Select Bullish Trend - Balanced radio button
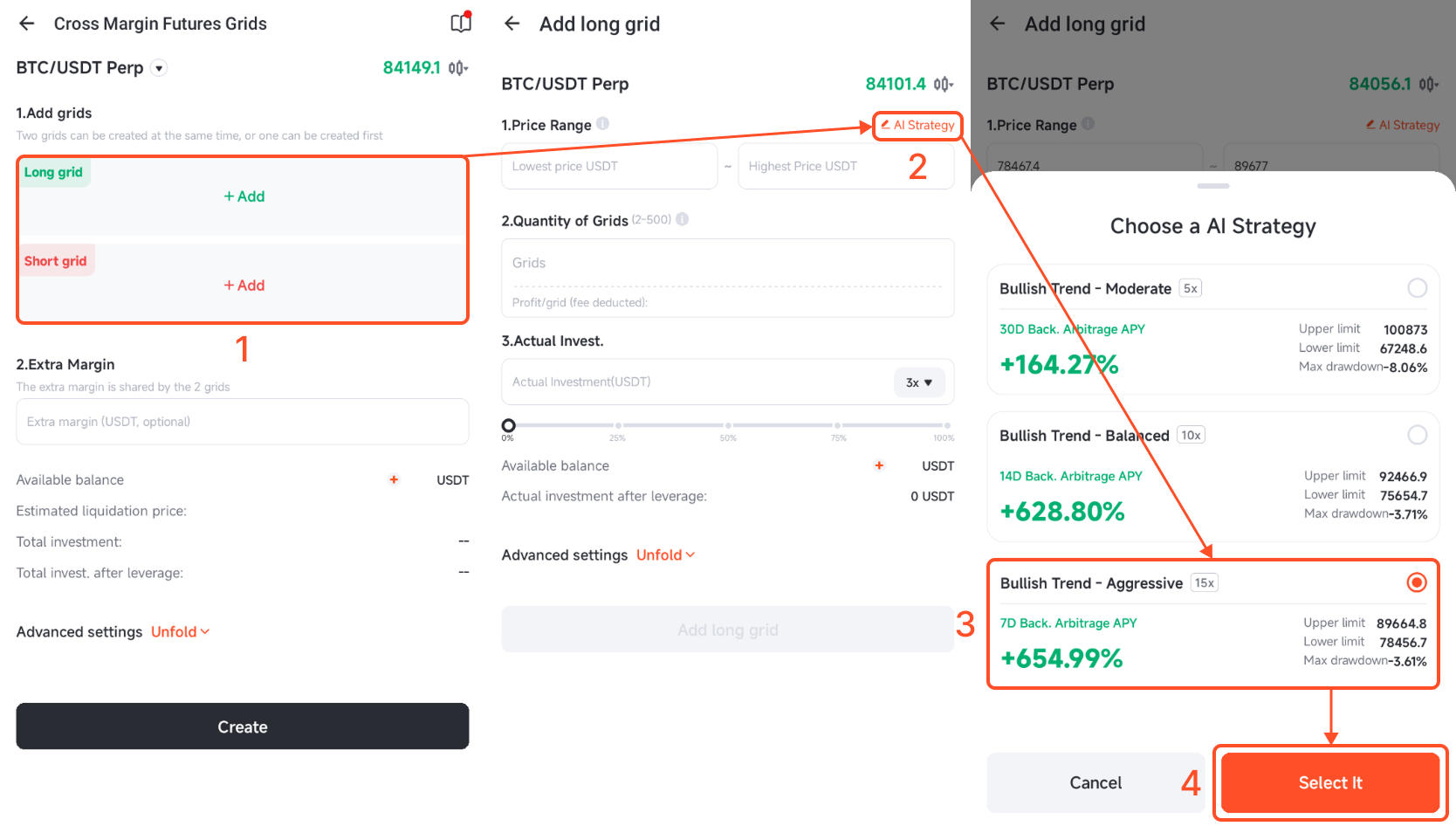Image resolution: width=1456 pixels, height=833 pixels. coord(1418,435)
